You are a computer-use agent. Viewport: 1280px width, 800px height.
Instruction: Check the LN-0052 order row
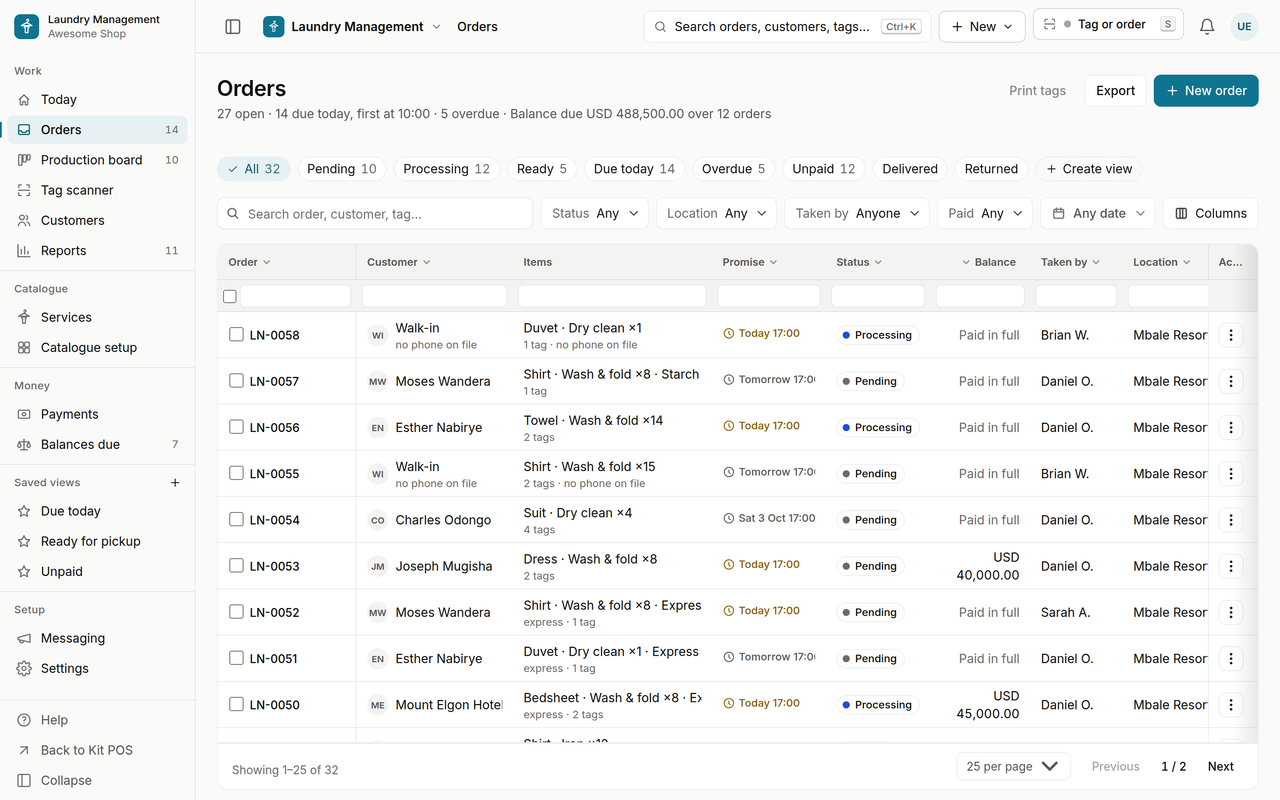tap(236, 612)
